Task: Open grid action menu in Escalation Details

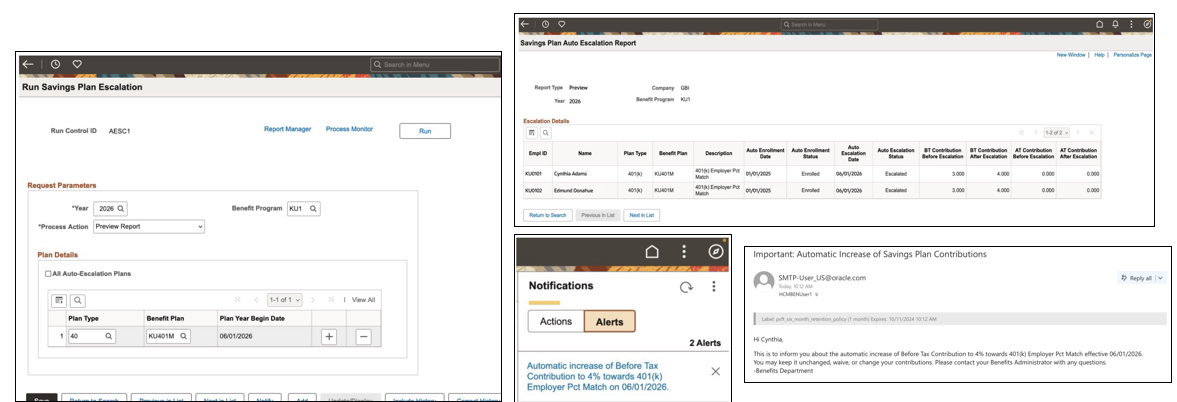Action: coord(531,133)
